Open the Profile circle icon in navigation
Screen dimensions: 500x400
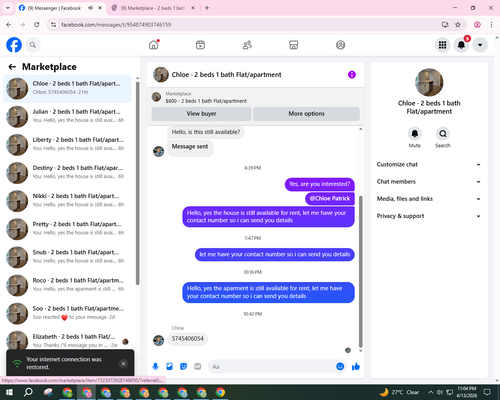point(340,45)
